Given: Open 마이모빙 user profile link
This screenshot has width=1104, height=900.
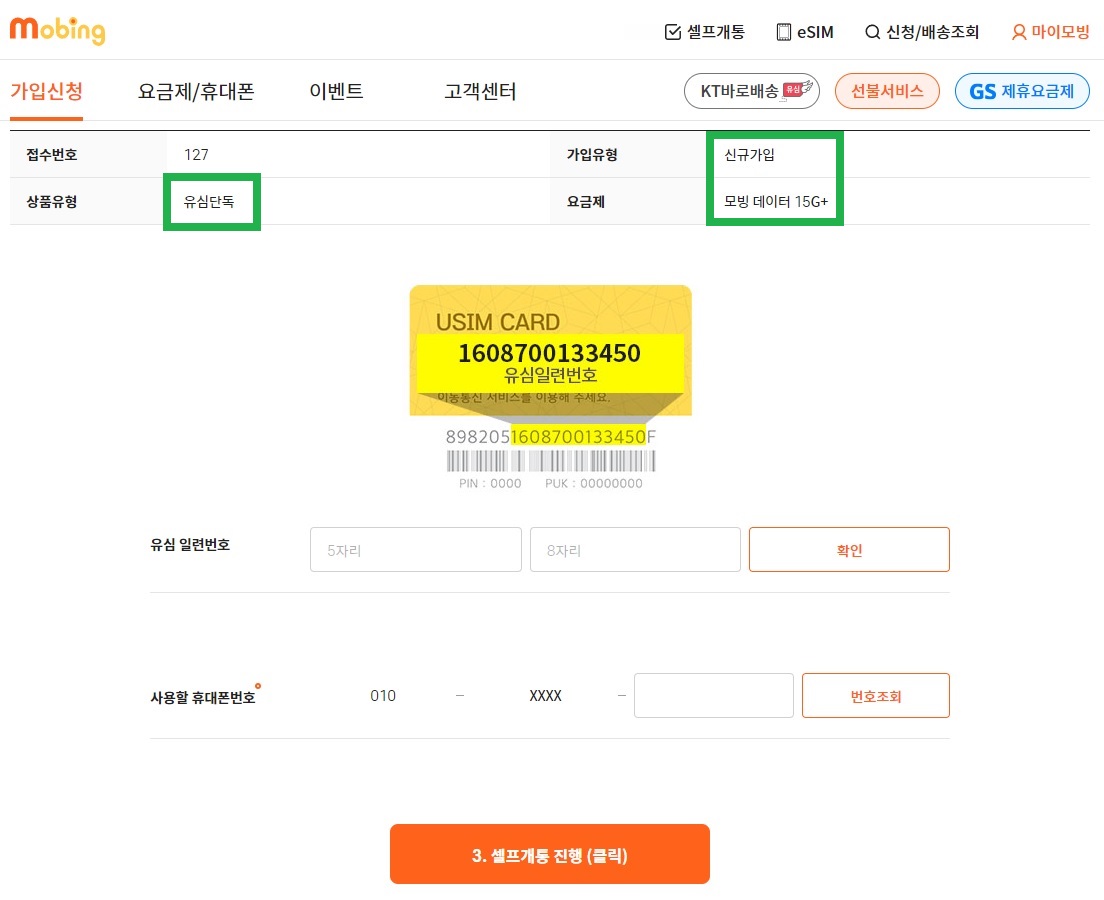Looking at the screenshot, I should point(1050,32).
